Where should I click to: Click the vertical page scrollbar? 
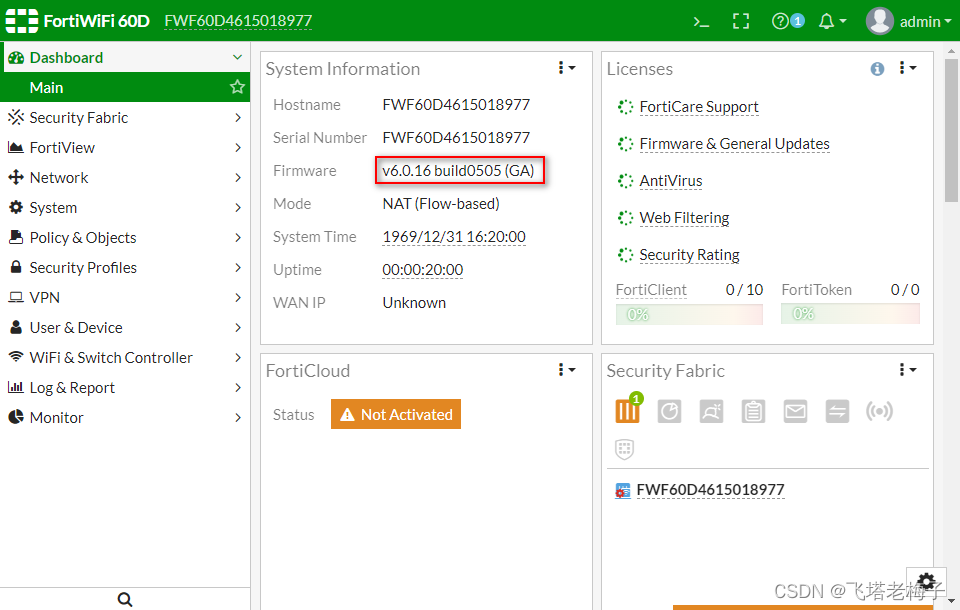tap(951, 130)
